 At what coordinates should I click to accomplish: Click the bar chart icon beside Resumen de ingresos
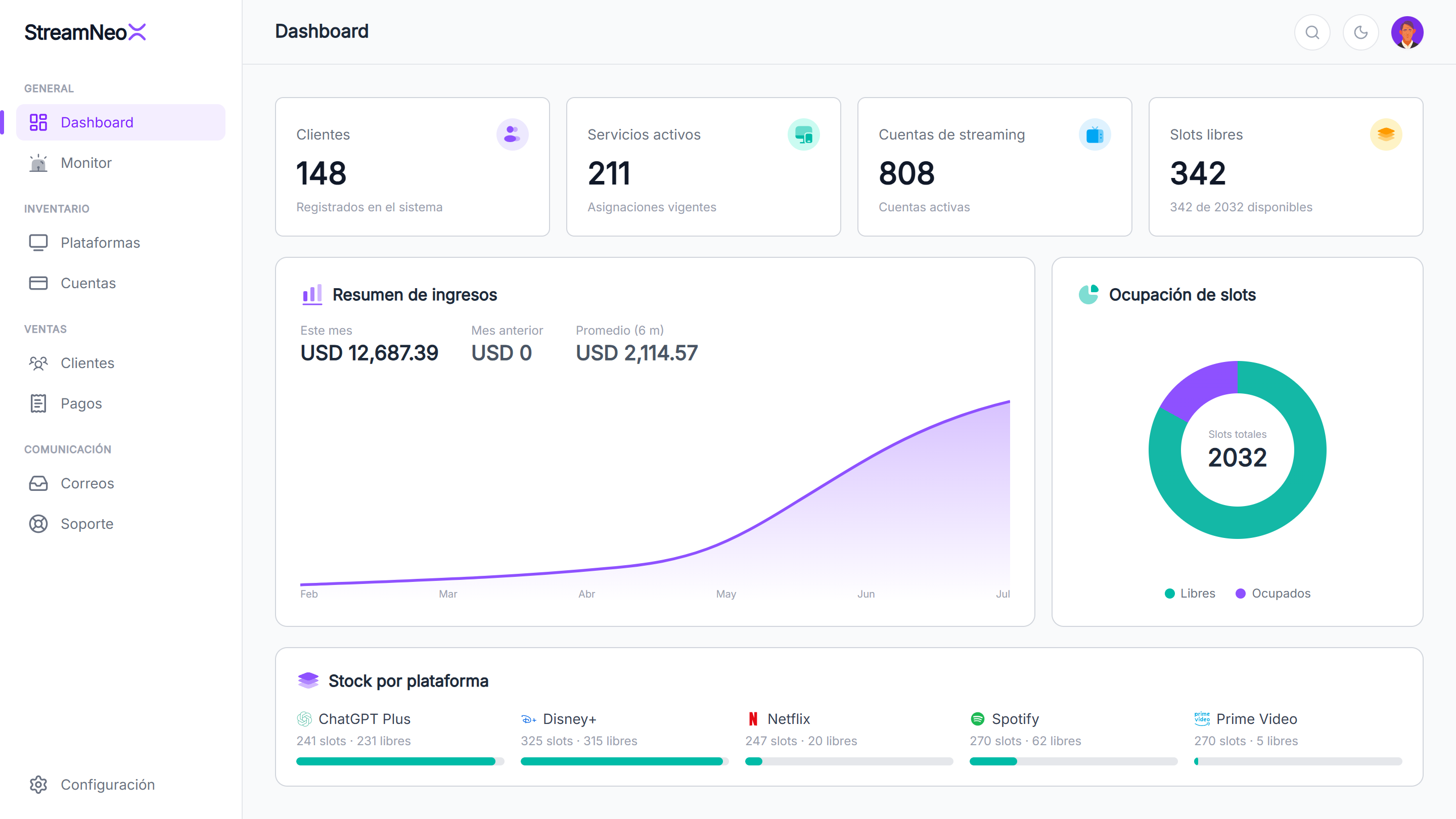[x=312, y=294]
